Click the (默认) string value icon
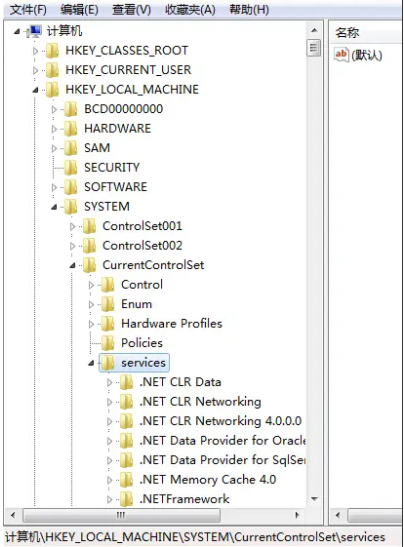The width and height of the screenshot is (404, 547). pyautogui.click(x=341, y=55)
